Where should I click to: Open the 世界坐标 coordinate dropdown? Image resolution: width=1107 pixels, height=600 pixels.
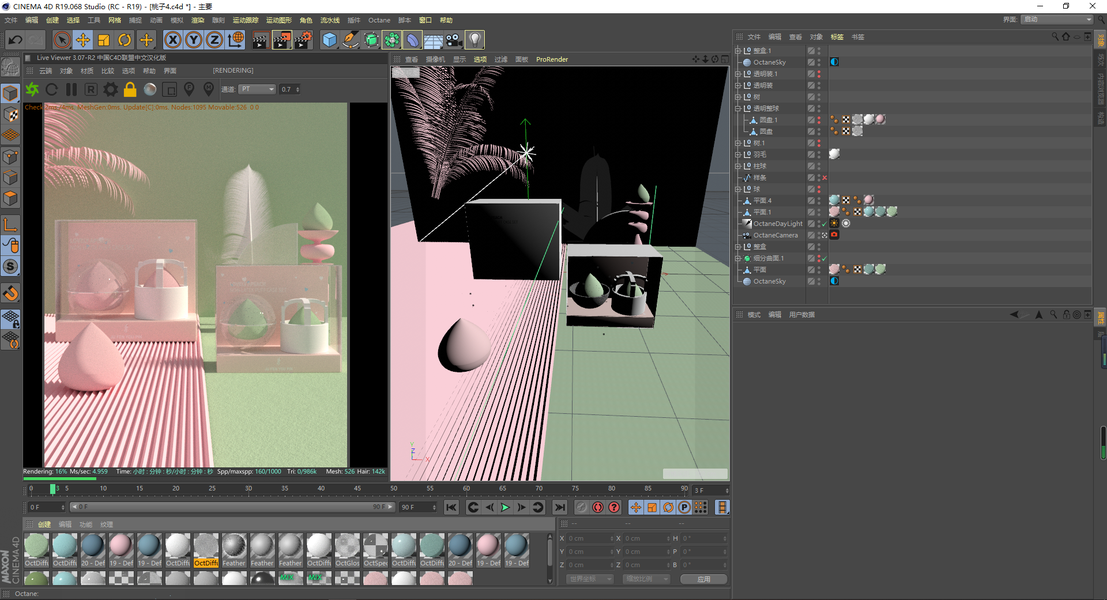coord(590,579)
